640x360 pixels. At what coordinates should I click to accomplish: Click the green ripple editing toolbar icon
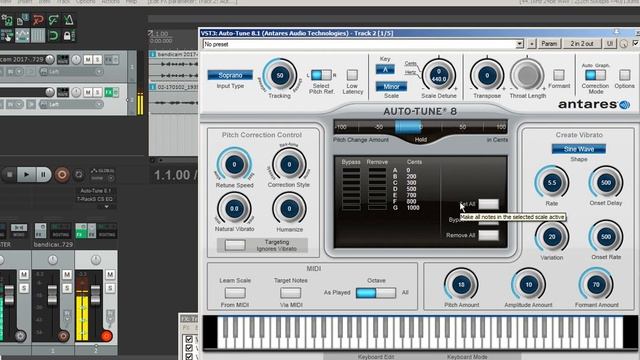[53, 19]
